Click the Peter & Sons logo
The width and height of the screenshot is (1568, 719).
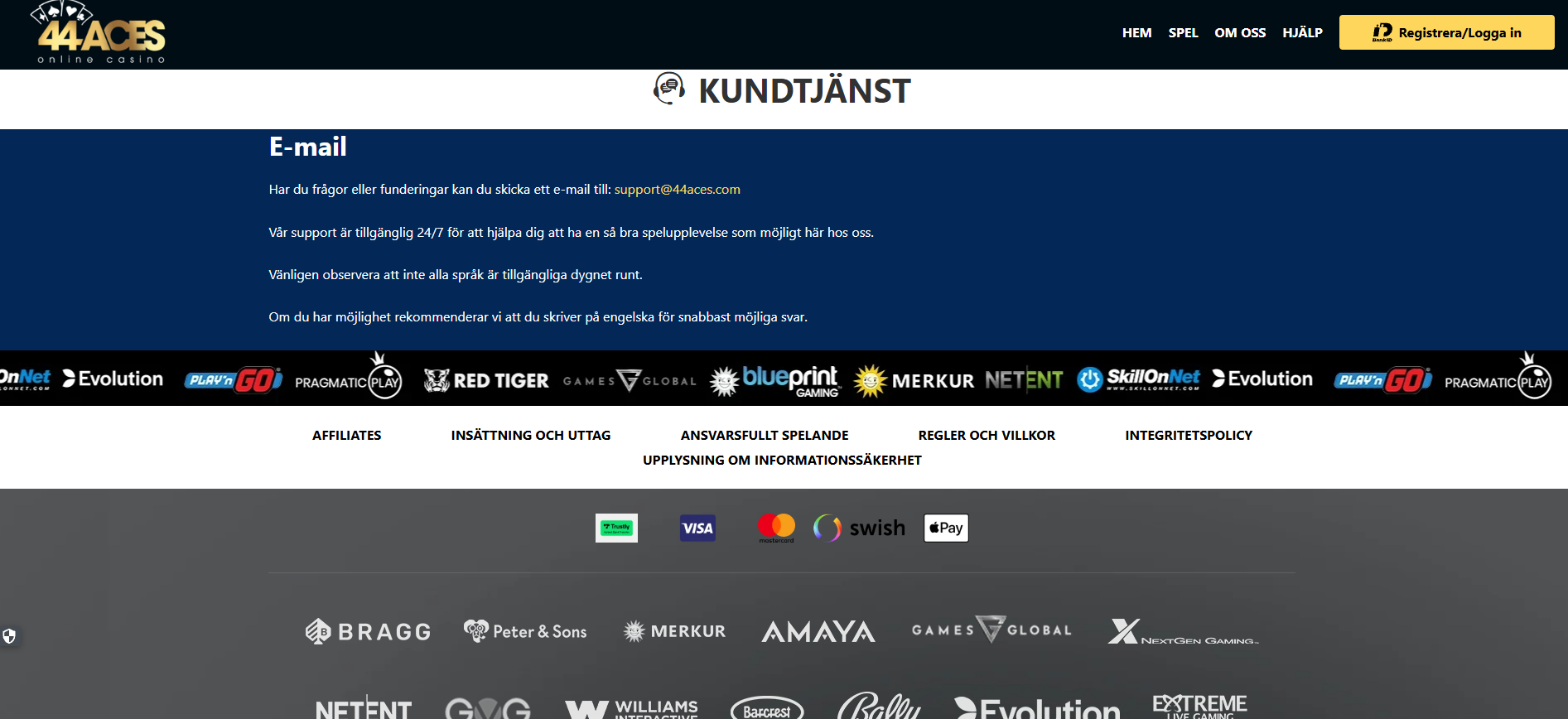point(525,631)
